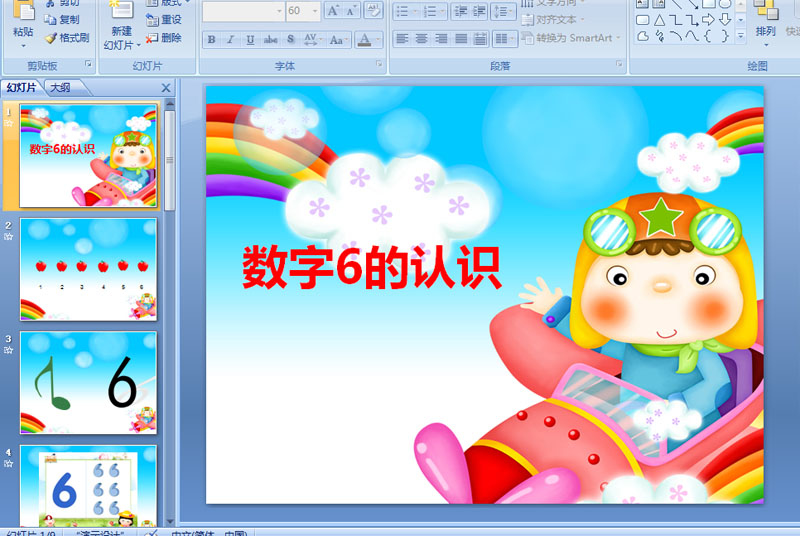This screenshot has height=536, width=800.
Task: Toggle strikethrough abc button
Action: tap(270, 40)
